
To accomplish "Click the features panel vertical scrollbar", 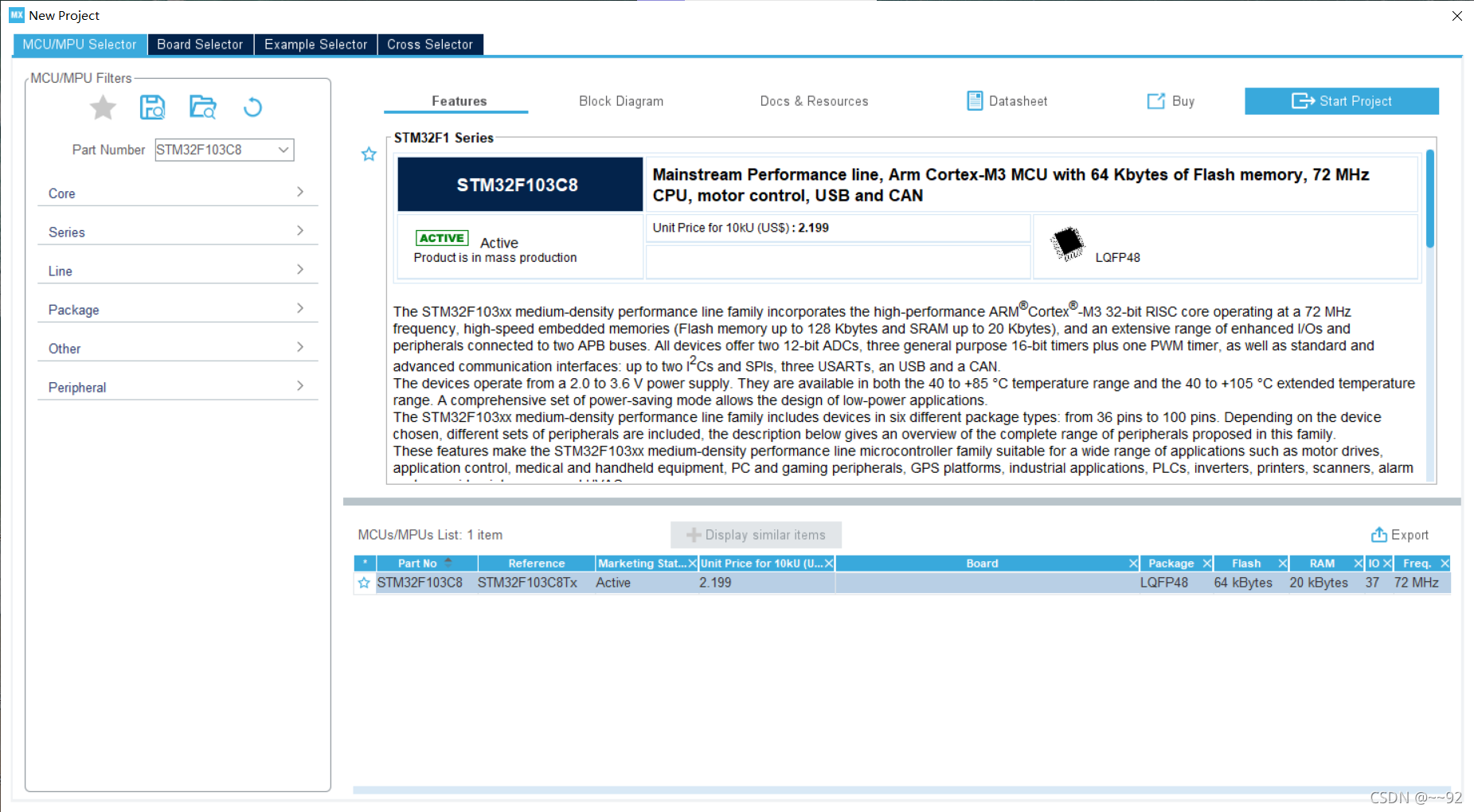I will click(x=1430, y=199).
